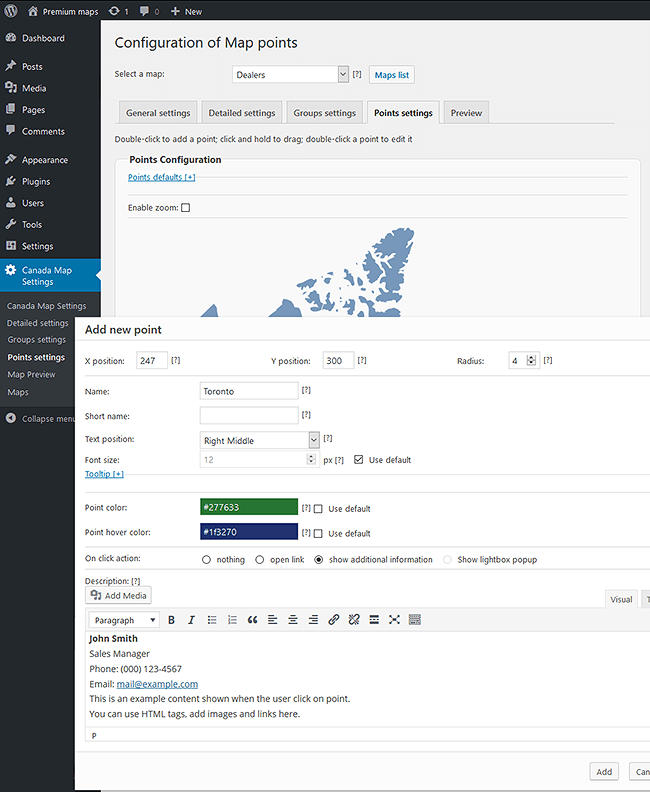Pick the Point hover color #1f3270 swatch
The height and width of the screenshot is (792, 650).
(x=249, y=531)
